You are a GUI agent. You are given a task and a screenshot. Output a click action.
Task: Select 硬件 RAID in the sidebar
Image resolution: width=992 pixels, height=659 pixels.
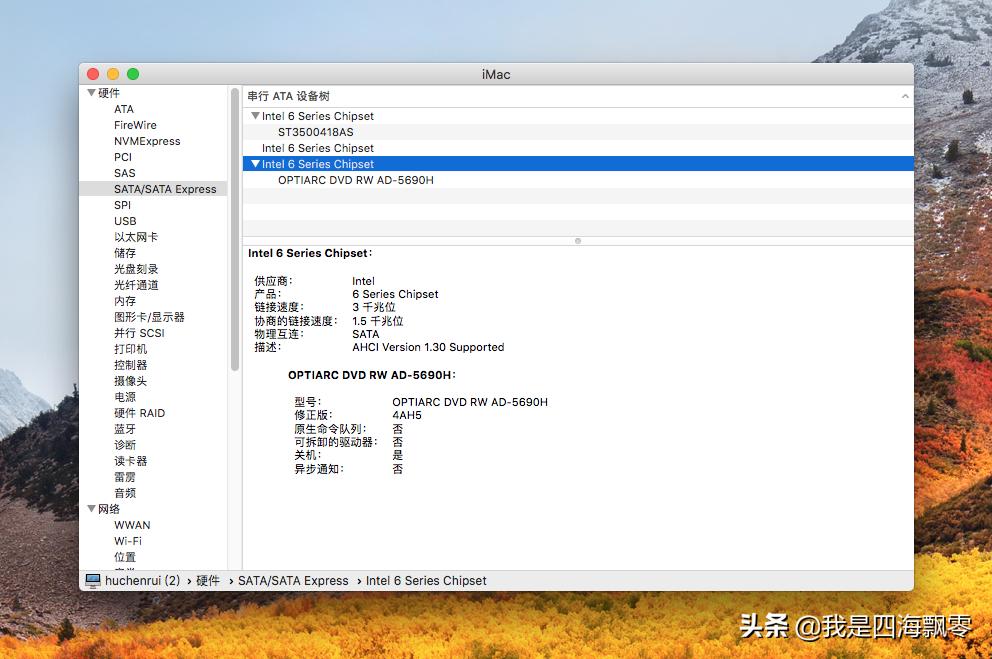pos(139,413)
